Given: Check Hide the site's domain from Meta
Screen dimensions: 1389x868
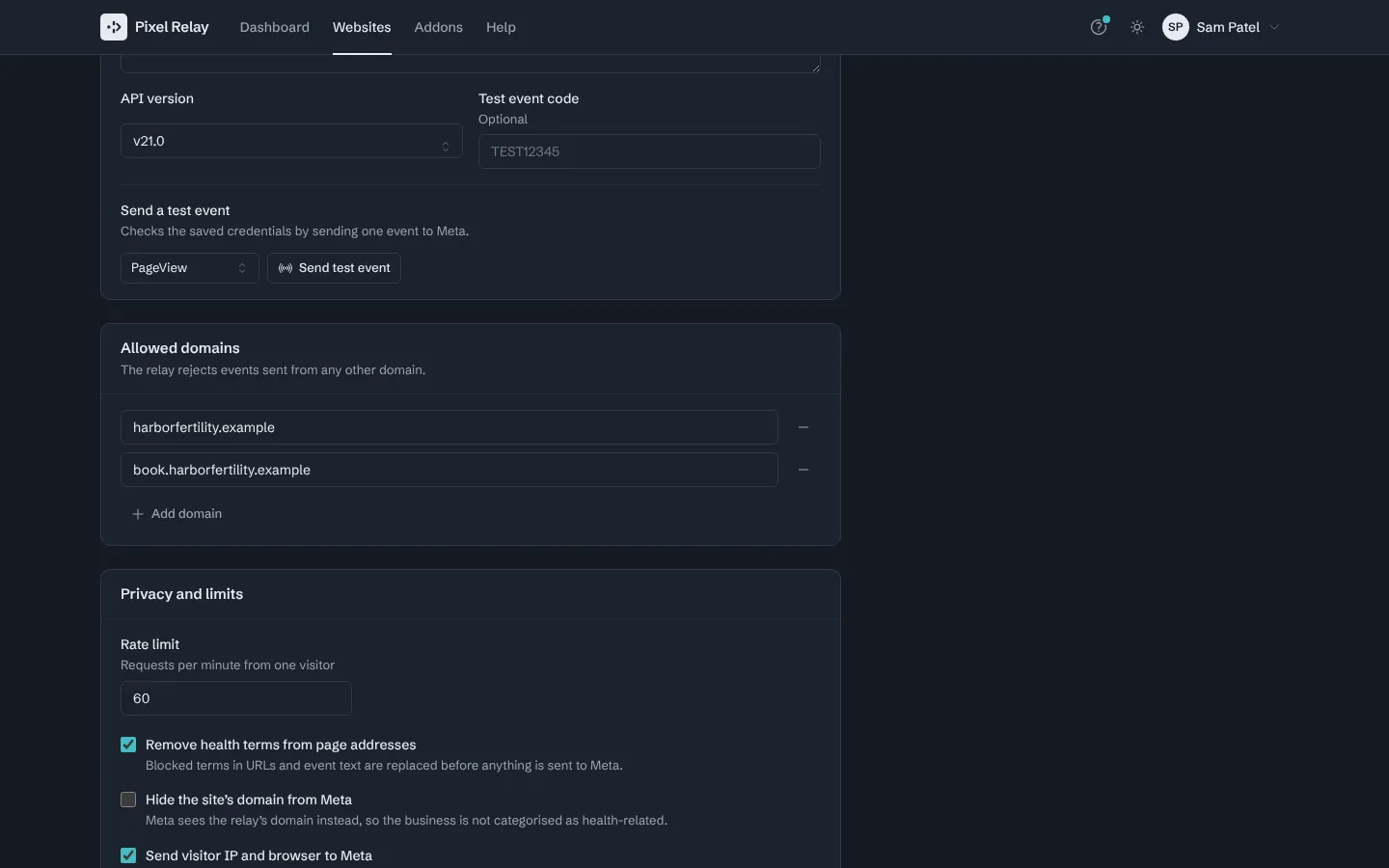Looking at the screenshot, I should point(128,800).
